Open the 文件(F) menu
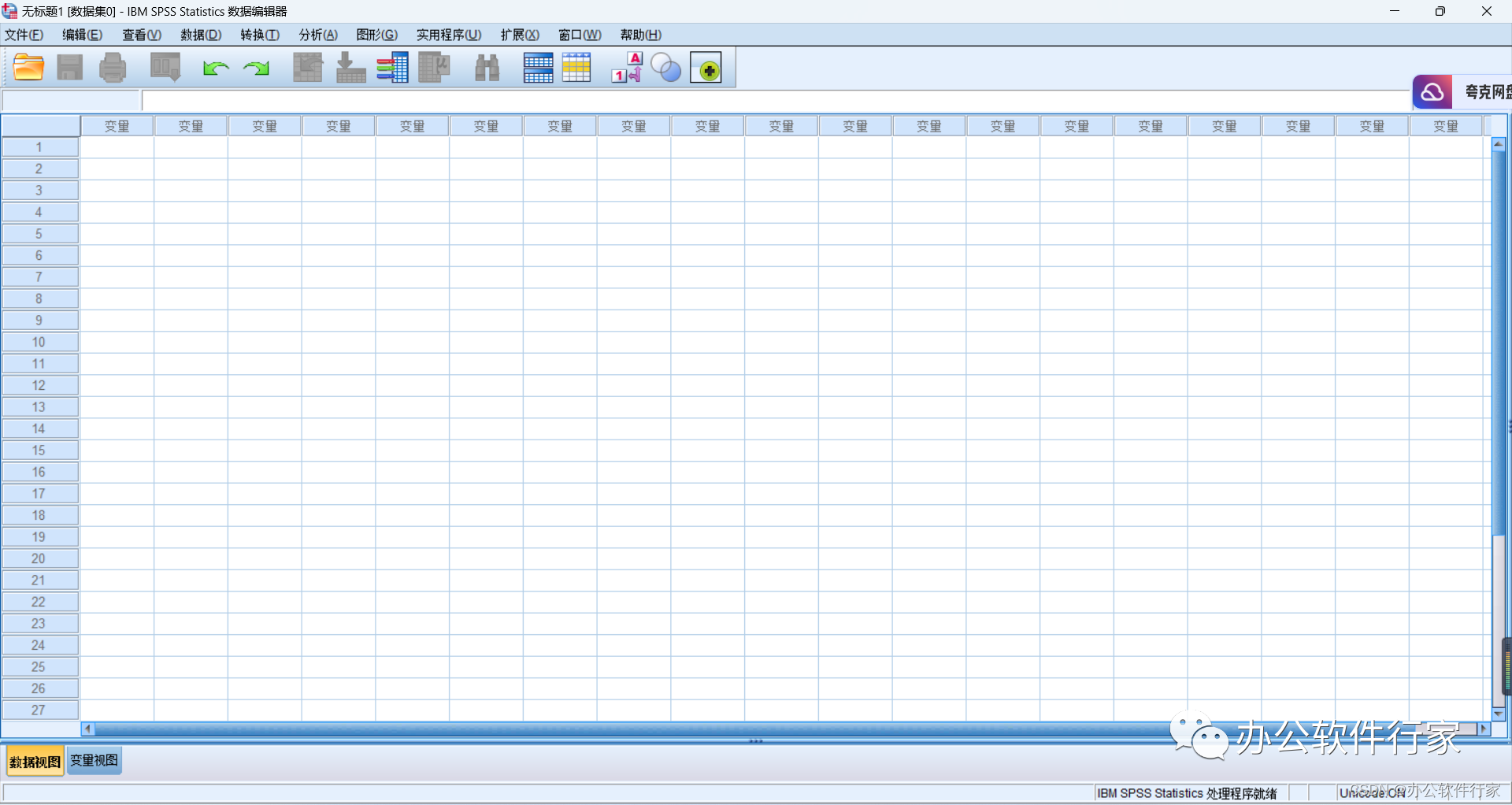1512x805 pixels. pyautogui.click(x=24, y=35)
